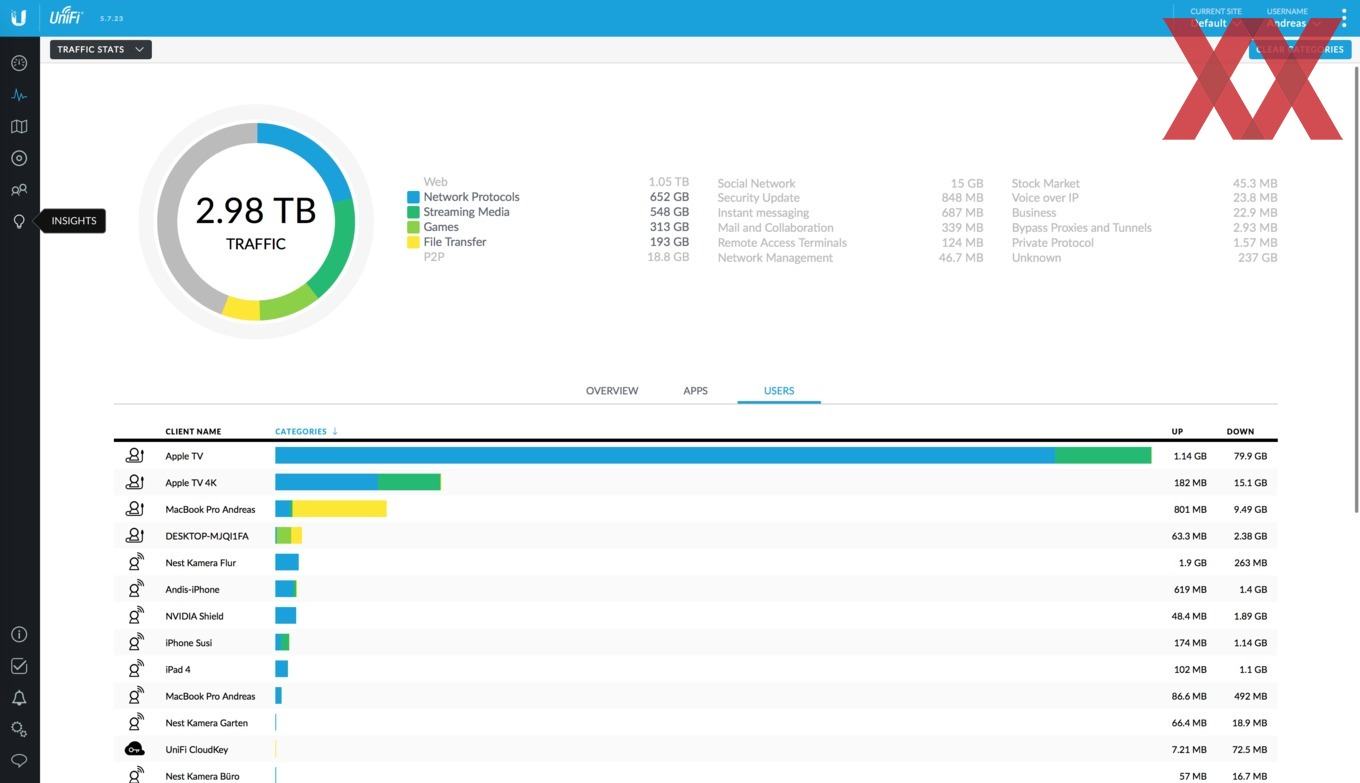
Task: Click the cloud key icon for UniFi CloudKey
Action: pos(135,749)
